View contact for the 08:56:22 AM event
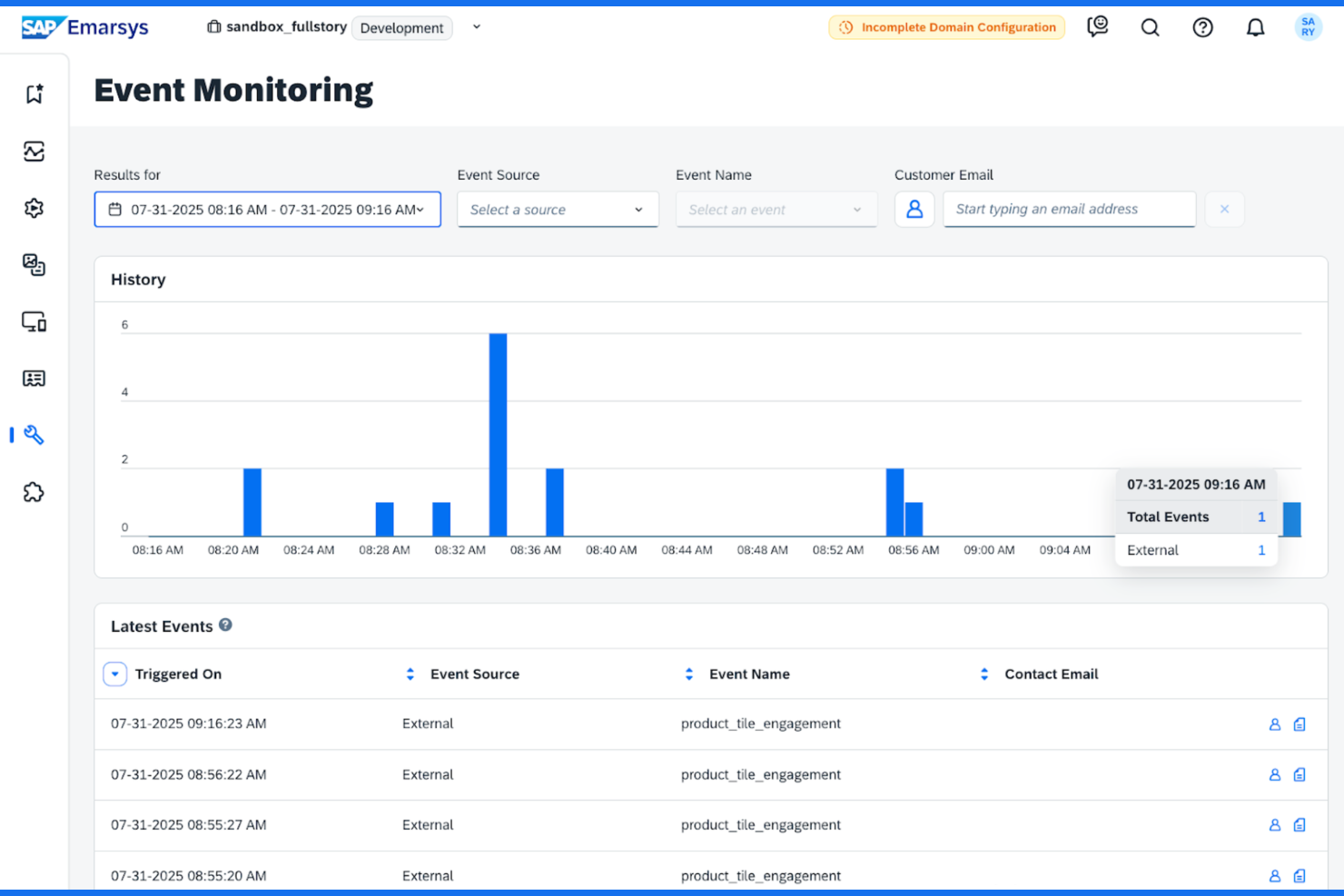1344x896 pixels. pyautogui.click(x=1275, y=774)
